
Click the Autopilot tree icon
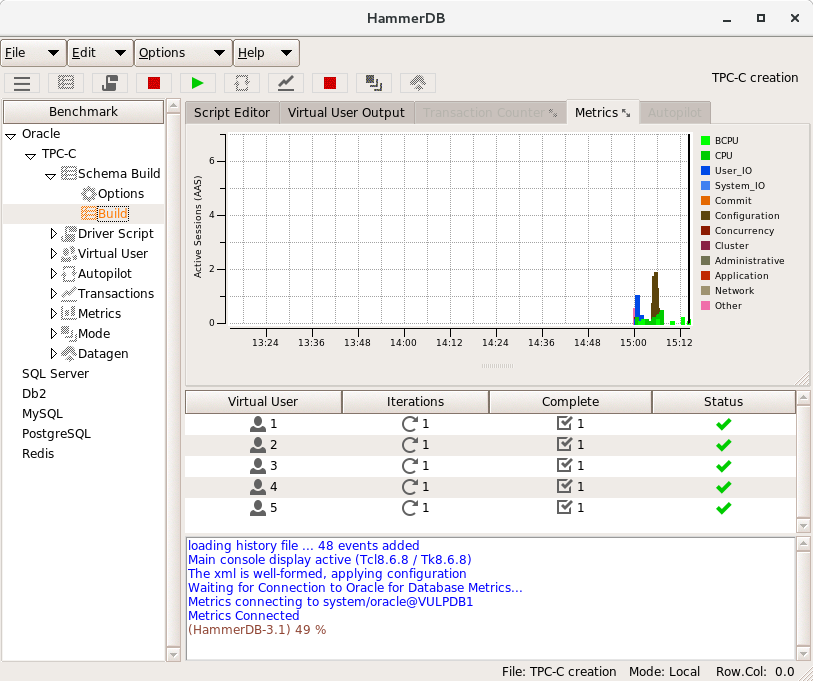(x=68, y=274)
